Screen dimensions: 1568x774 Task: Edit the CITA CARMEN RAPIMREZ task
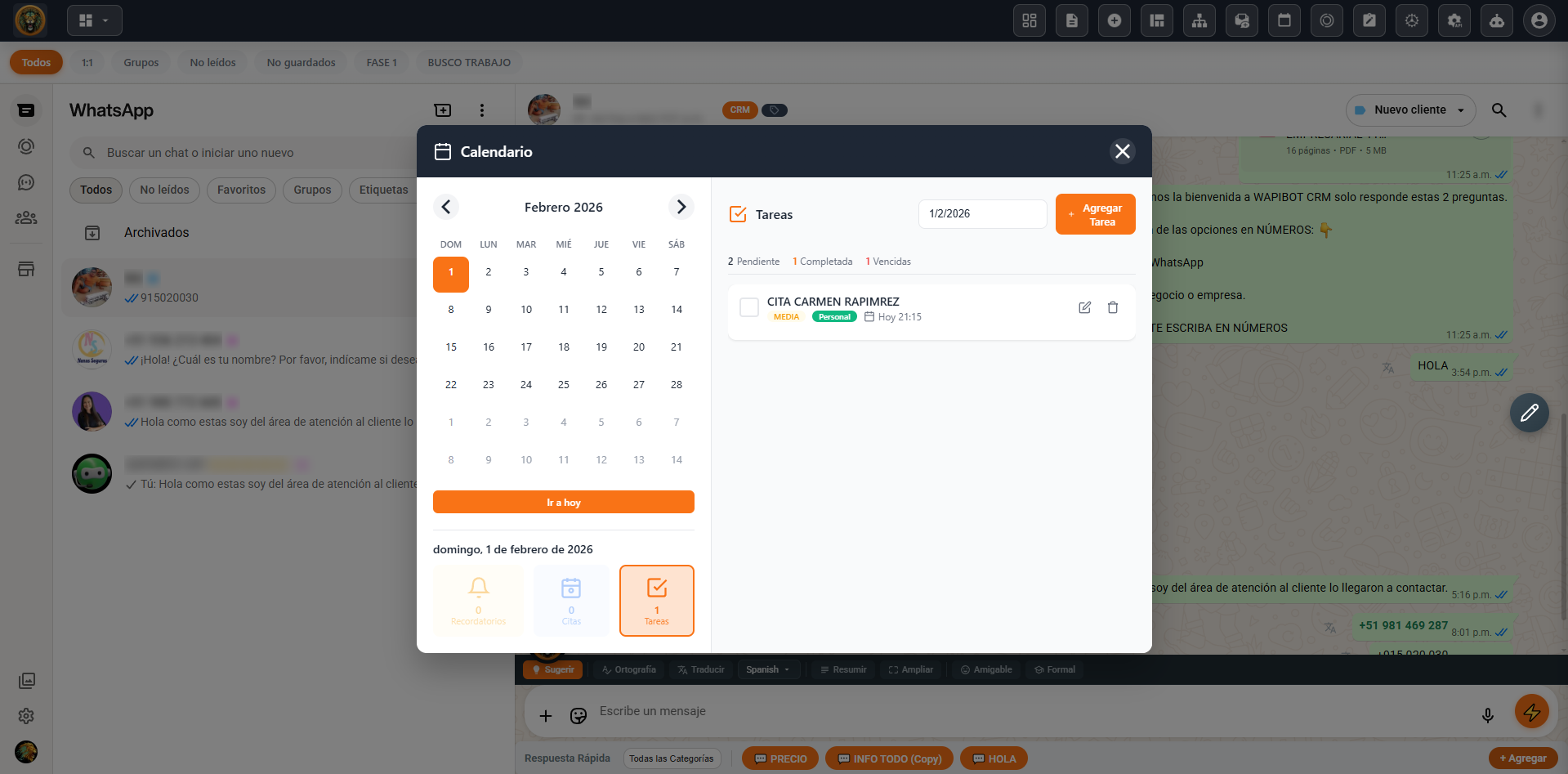[1084, 307]
